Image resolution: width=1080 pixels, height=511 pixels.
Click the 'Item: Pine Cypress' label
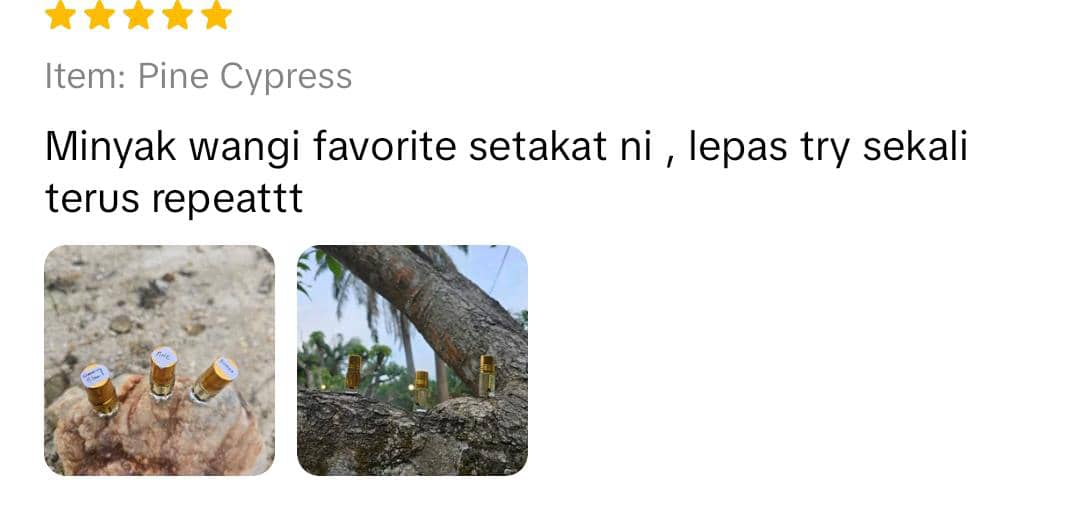(x=198, y=76)
